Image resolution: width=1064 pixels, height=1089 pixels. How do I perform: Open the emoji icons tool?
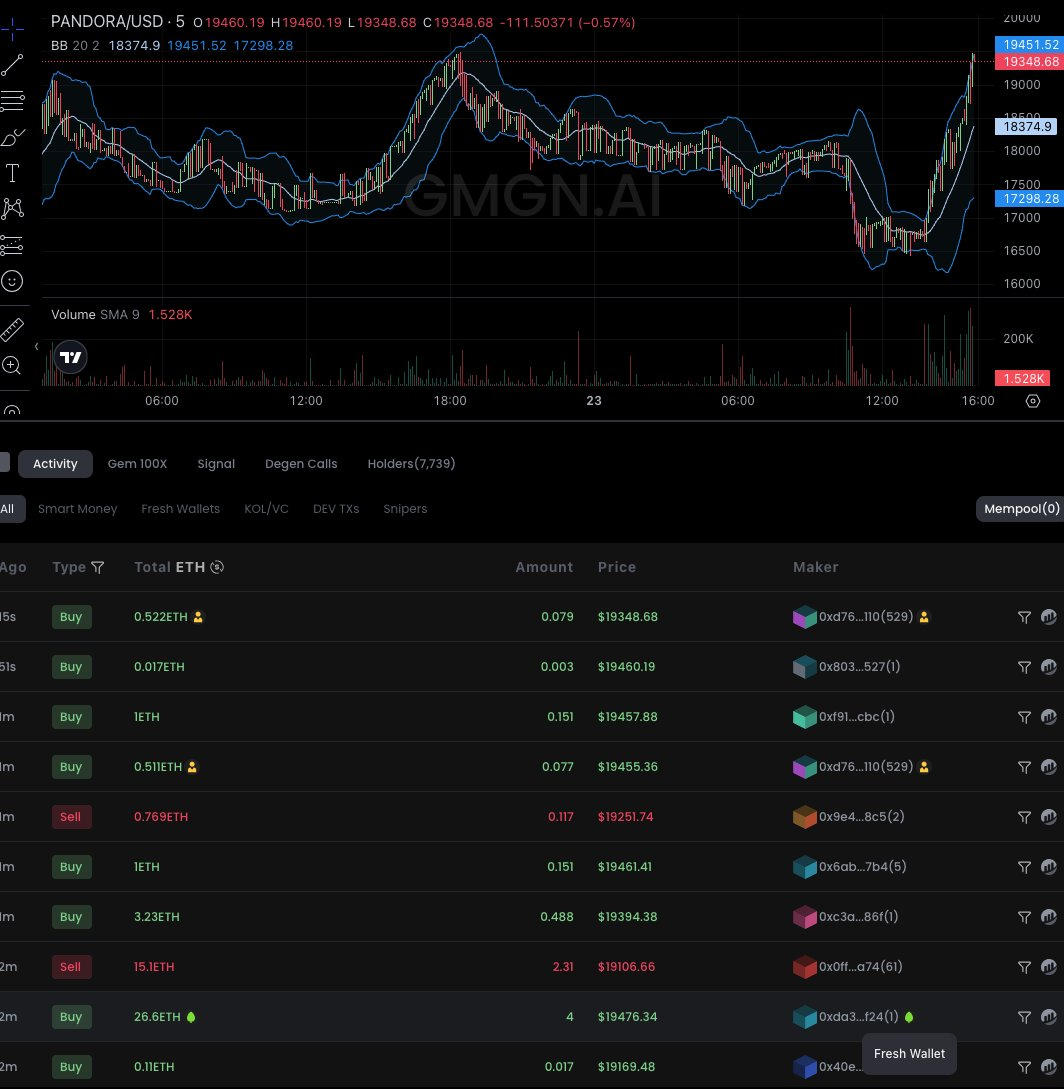[12, 281]
